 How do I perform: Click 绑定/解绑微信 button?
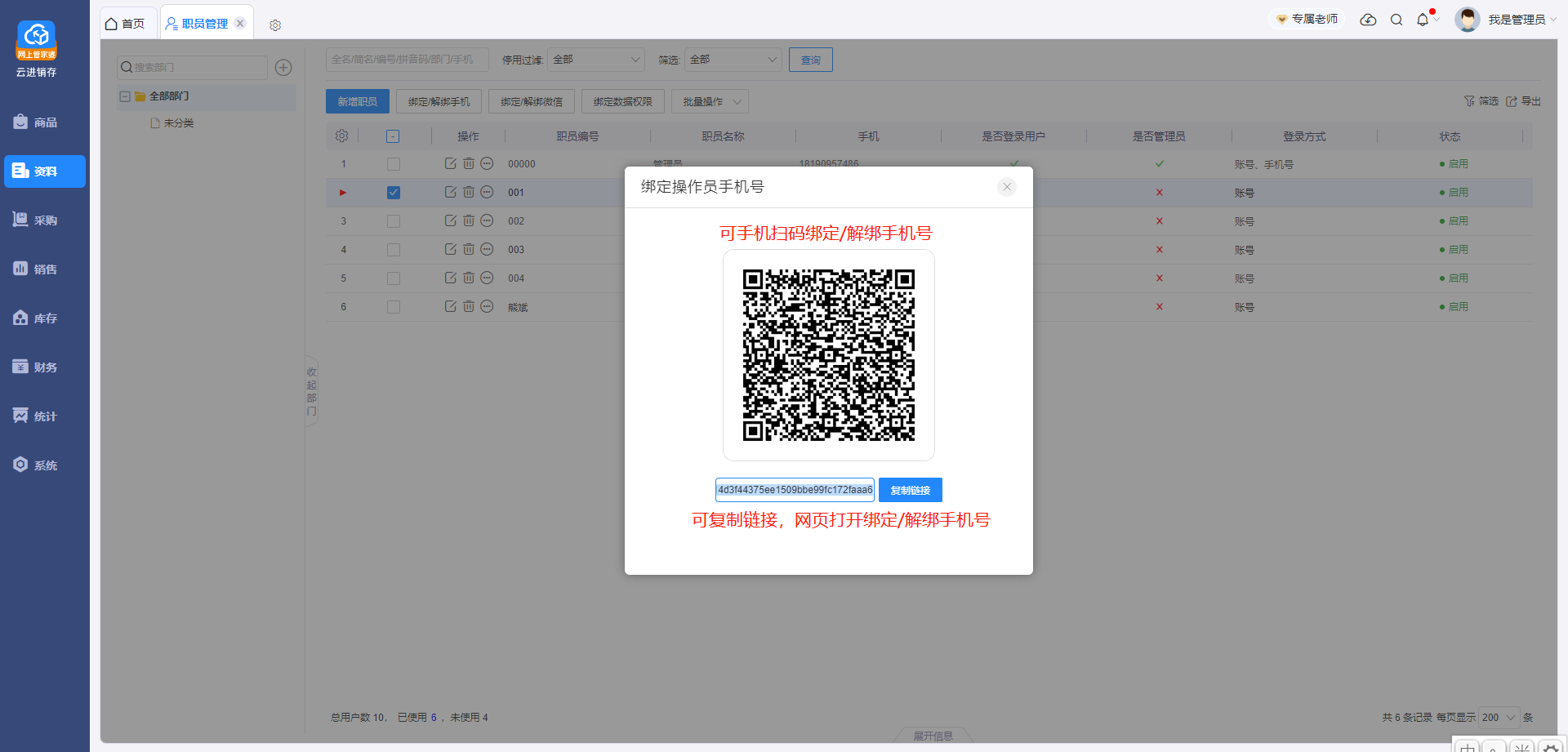(x=532, y=101)
